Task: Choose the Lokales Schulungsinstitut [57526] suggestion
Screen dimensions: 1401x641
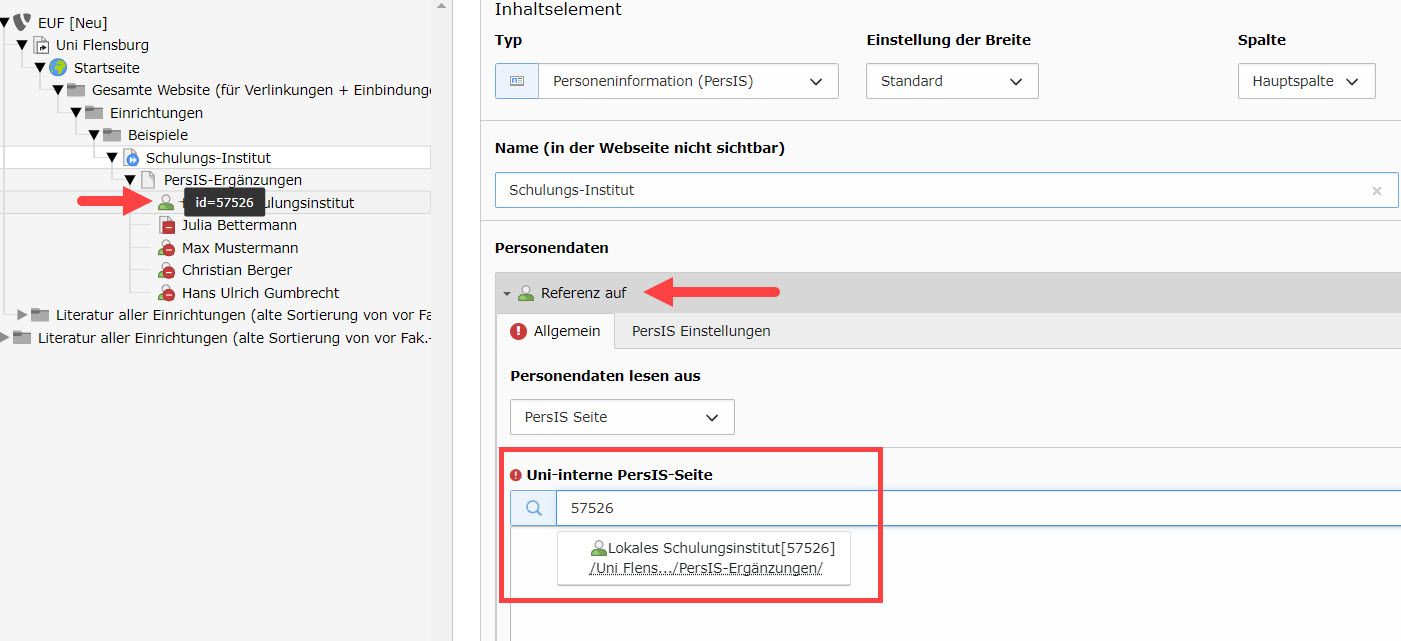Action: click(x=704, y=557)
